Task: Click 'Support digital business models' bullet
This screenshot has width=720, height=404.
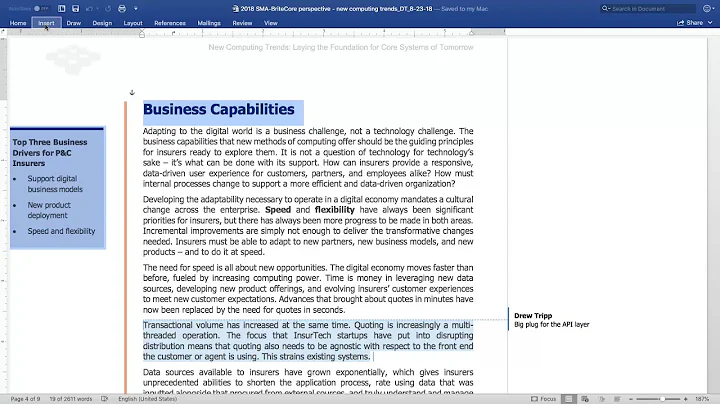Action: pos(55,184)
